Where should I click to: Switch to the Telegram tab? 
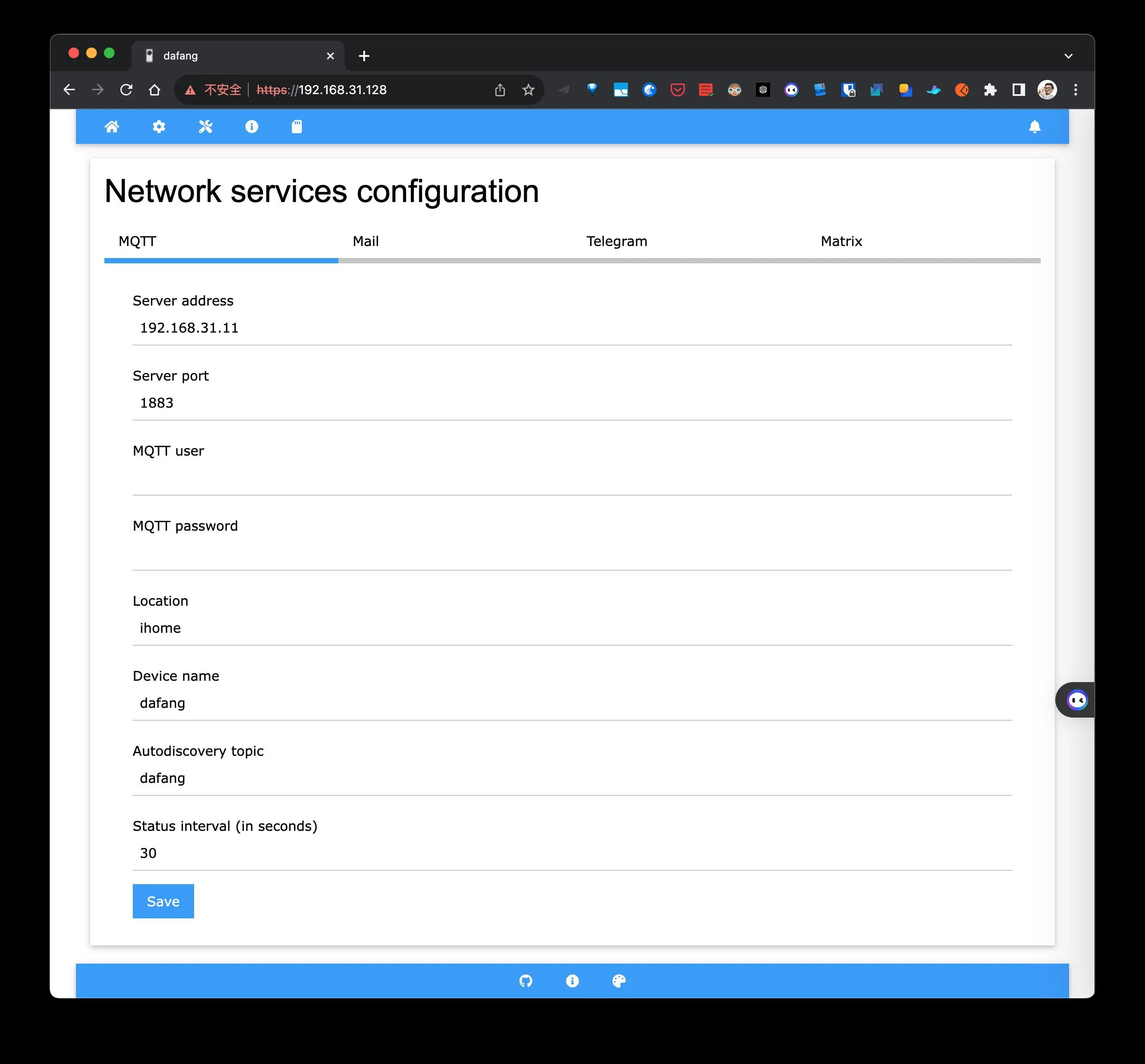(616, 241)
